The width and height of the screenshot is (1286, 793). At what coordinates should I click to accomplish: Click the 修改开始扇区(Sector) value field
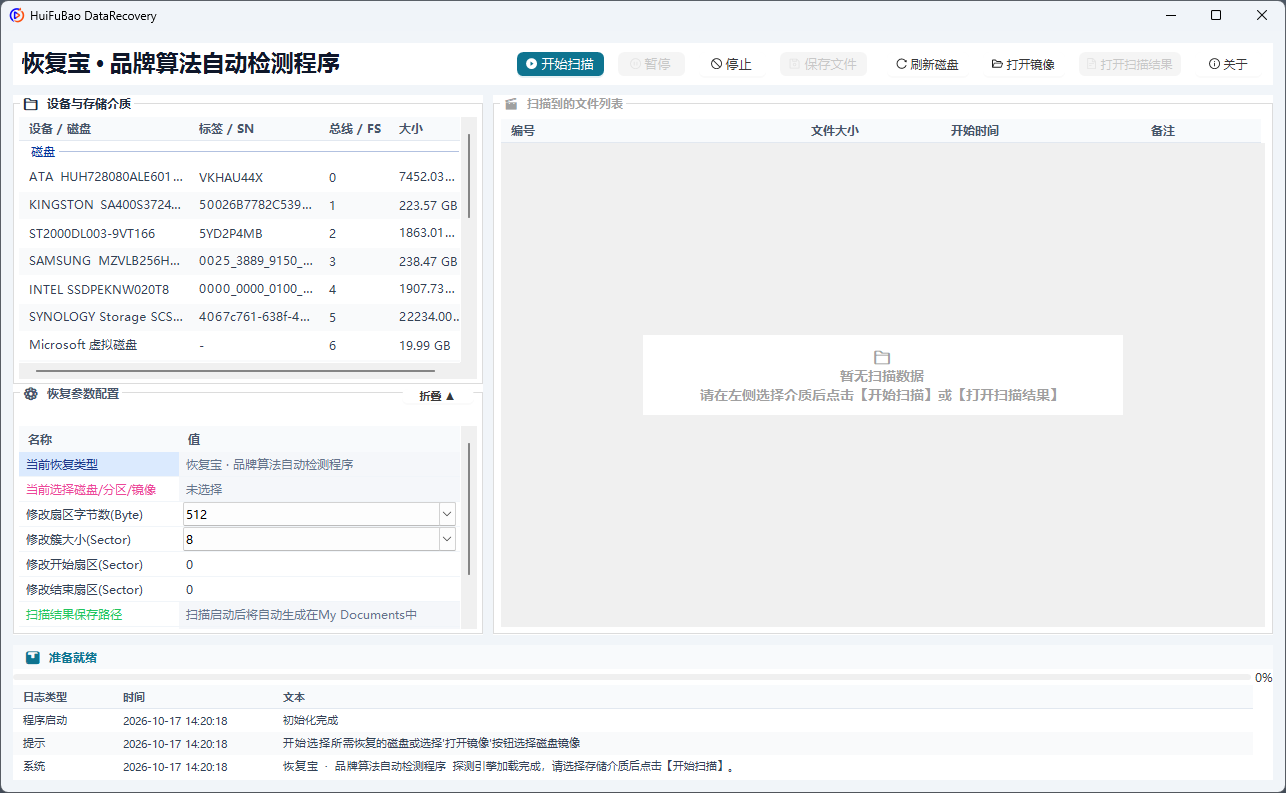coord(321,564)
